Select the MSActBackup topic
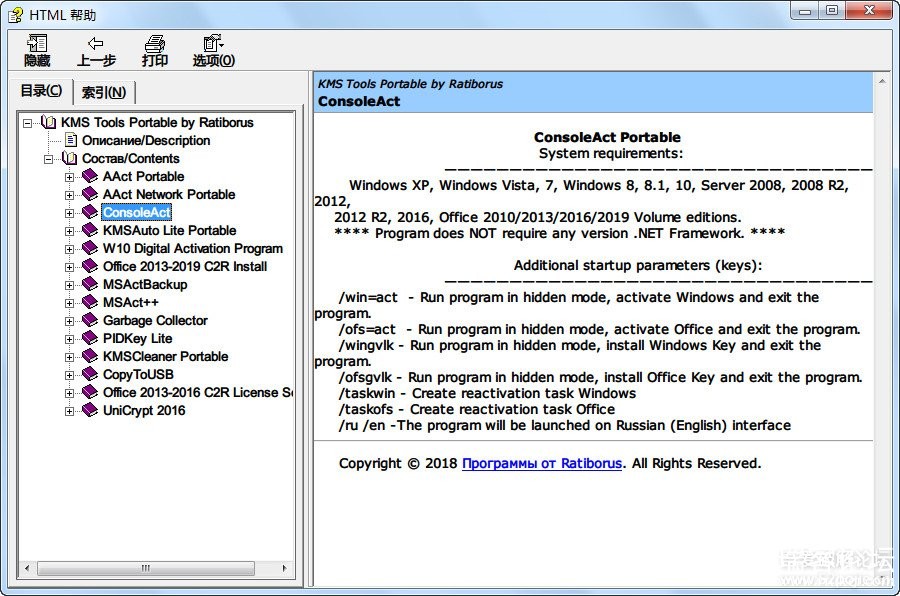 point(145,284)
